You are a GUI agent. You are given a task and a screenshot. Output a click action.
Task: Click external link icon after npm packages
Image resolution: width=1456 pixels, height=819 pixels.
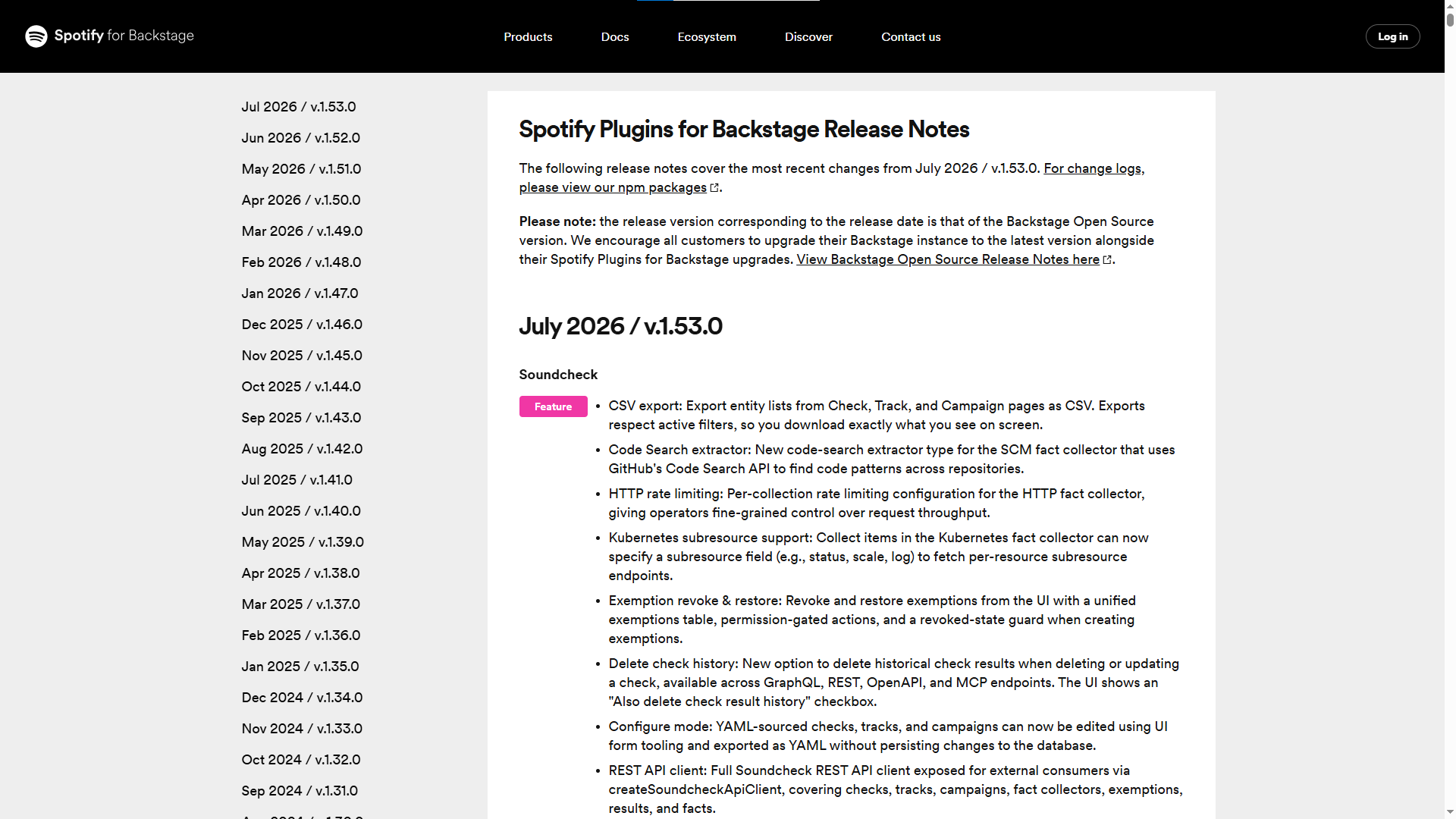click(x=714, y=187)
